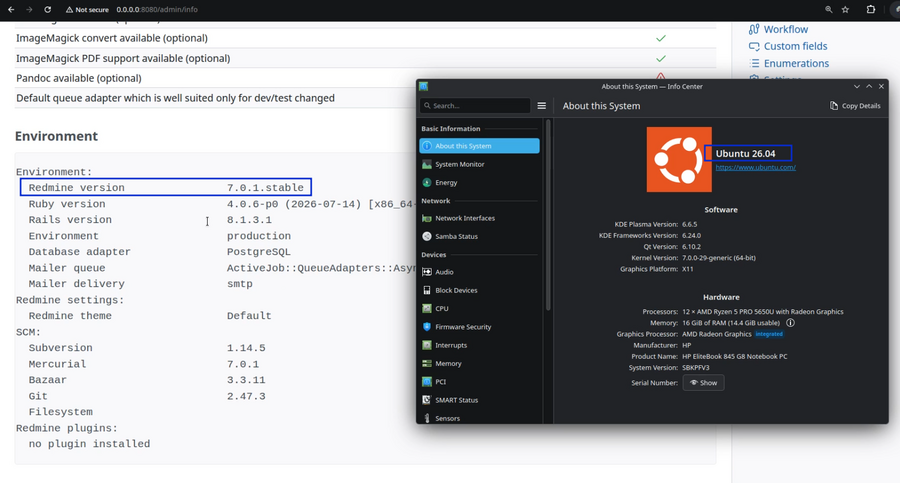Click the Firmware Security shield icon
The image size is (900, 483).
click(x=426, y=327)
